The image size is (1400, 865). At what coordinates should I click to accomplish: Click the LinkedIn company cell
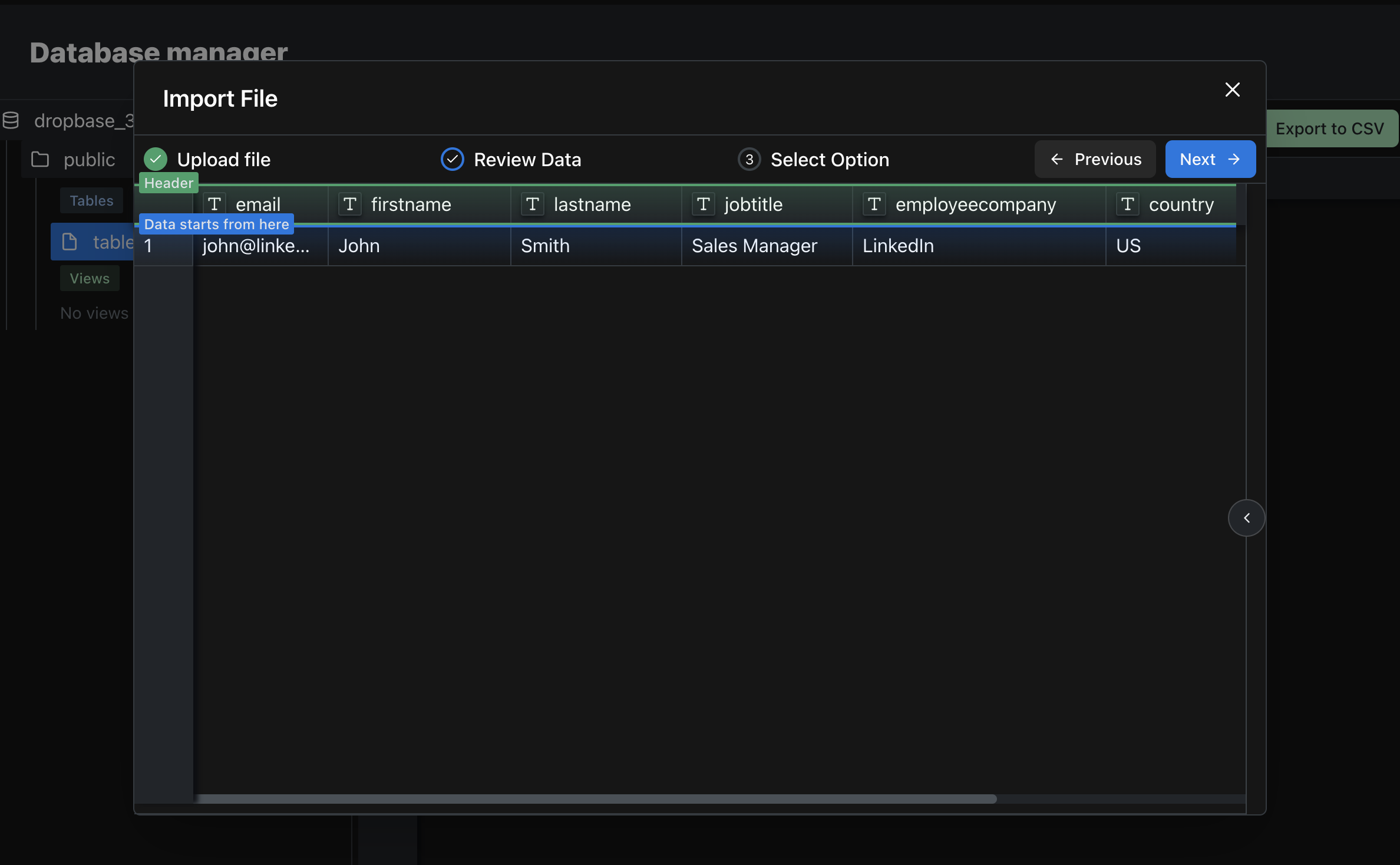click(x=898, y=246)
